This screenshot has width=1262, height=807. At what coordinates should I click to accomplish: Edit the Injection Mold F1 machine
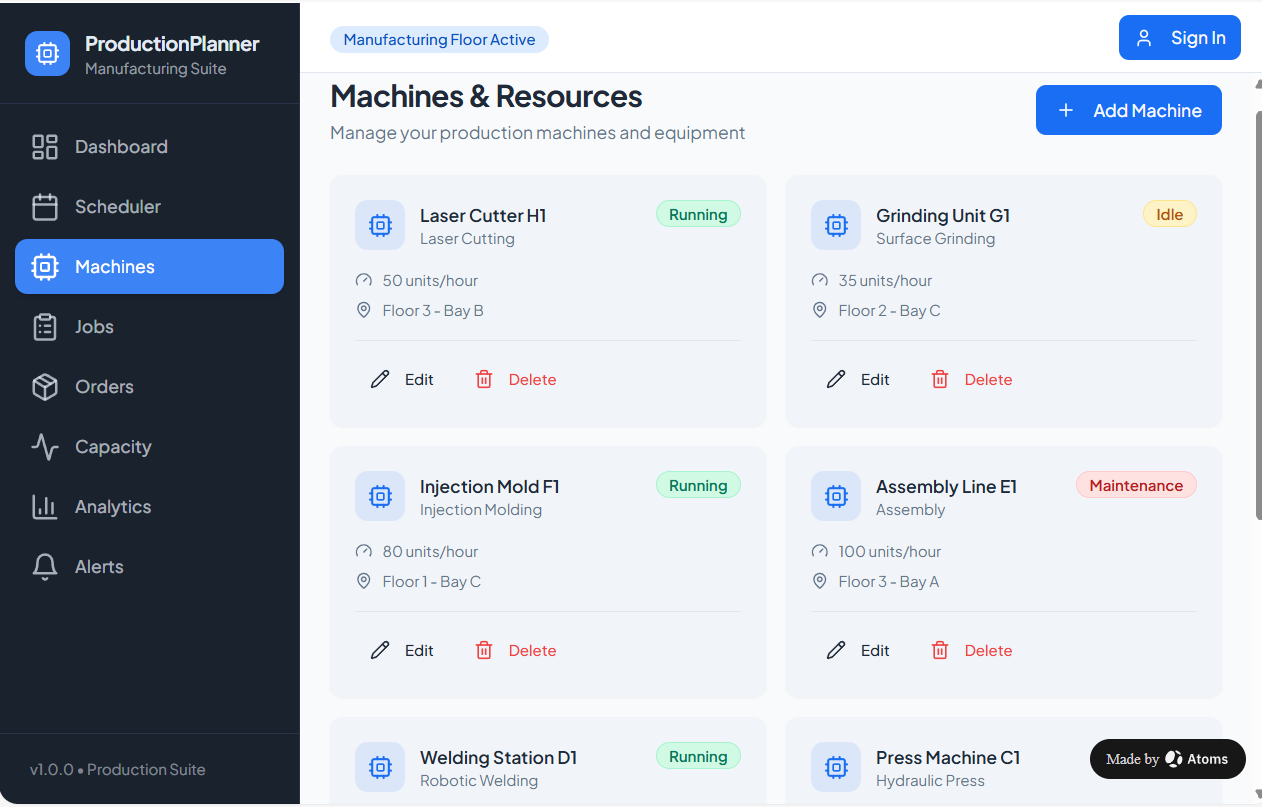click(x=402, y=651)
